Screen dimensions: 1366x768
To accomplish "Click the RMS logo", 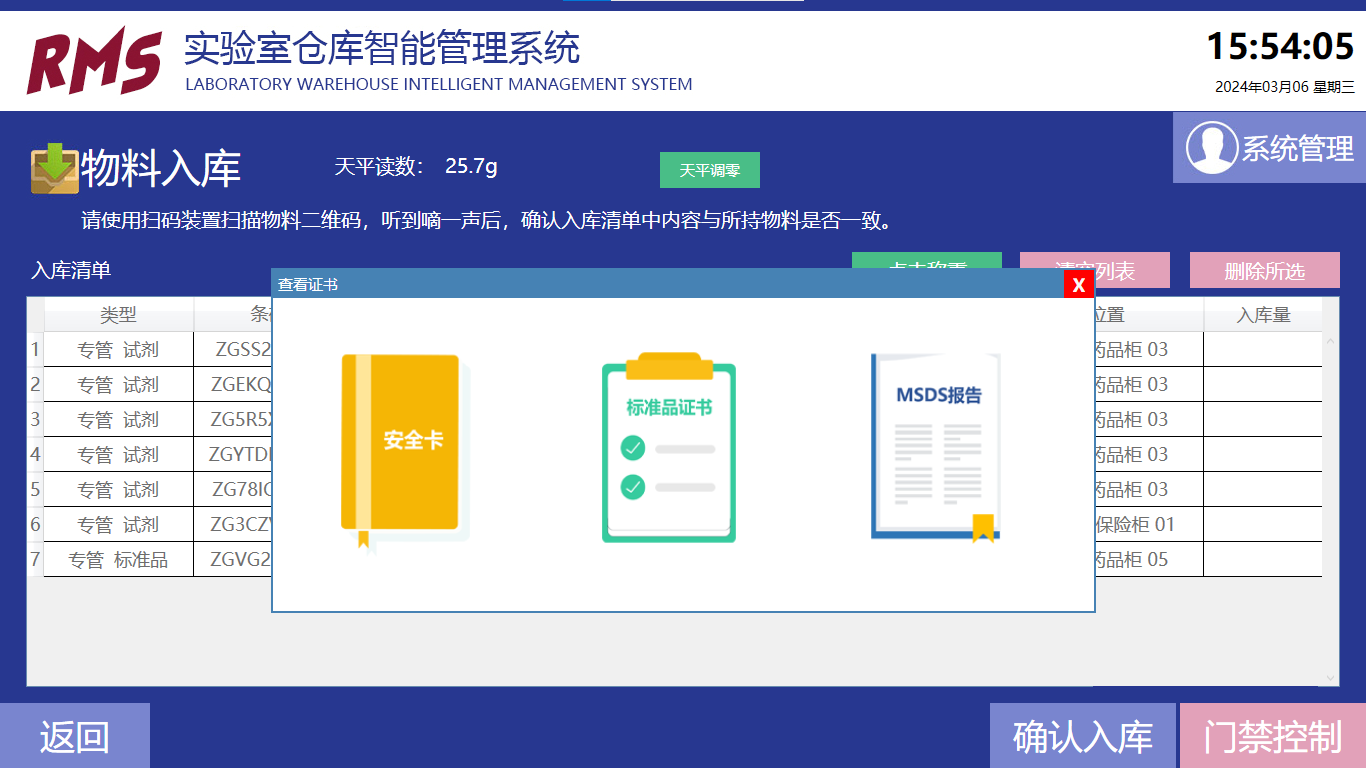I will coord(94,60).
